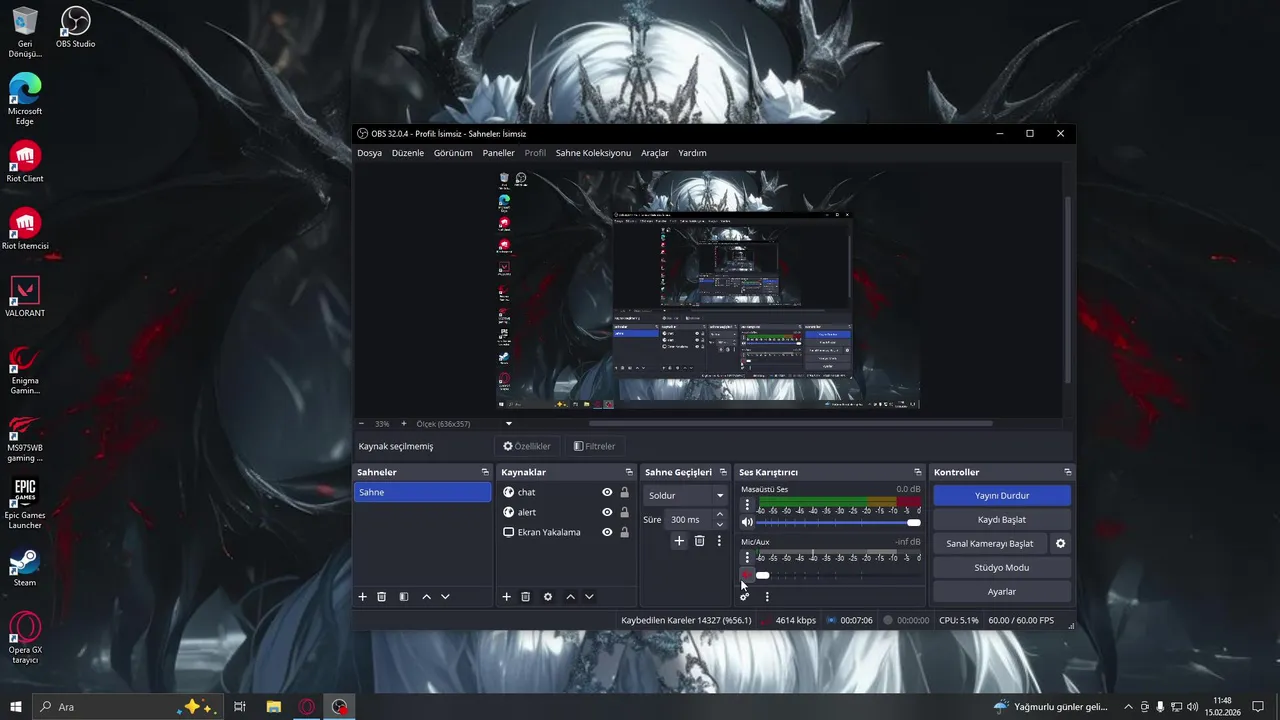Open File Explorer from the taskbar
Viewport: 1280px width, 720px height.
[273, 706]
